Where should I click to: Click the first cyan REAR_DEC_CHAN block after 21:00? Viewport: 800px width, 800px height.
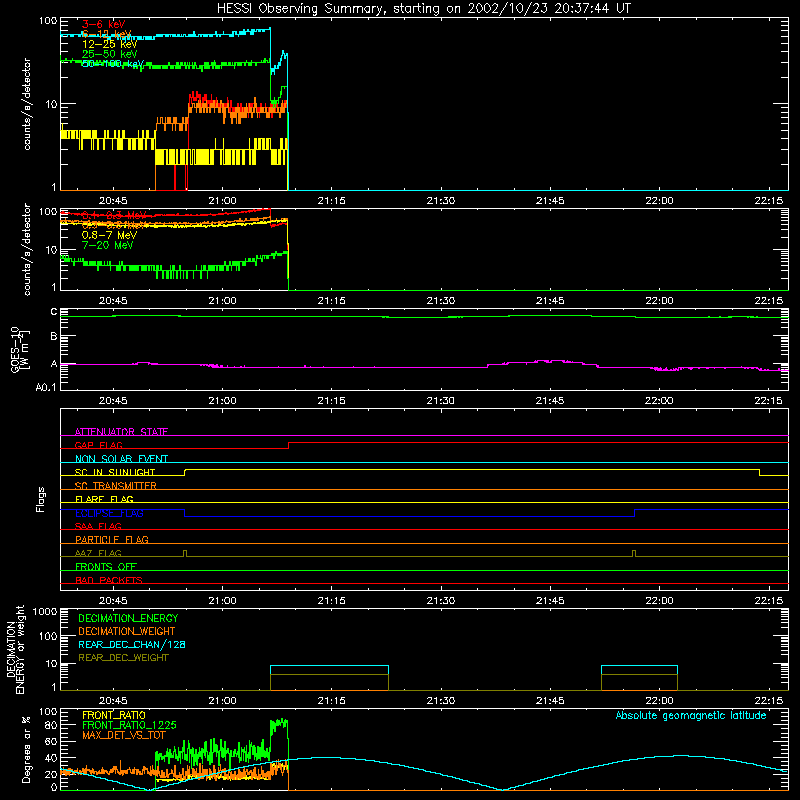[329, 670]
